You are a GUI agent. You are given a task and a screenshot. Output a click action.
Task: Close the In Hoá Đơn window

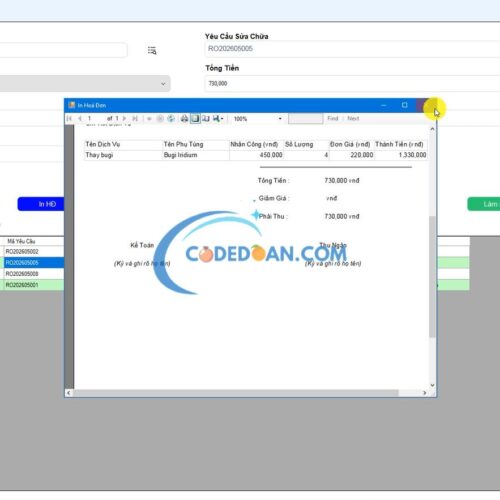pos(427,105)
